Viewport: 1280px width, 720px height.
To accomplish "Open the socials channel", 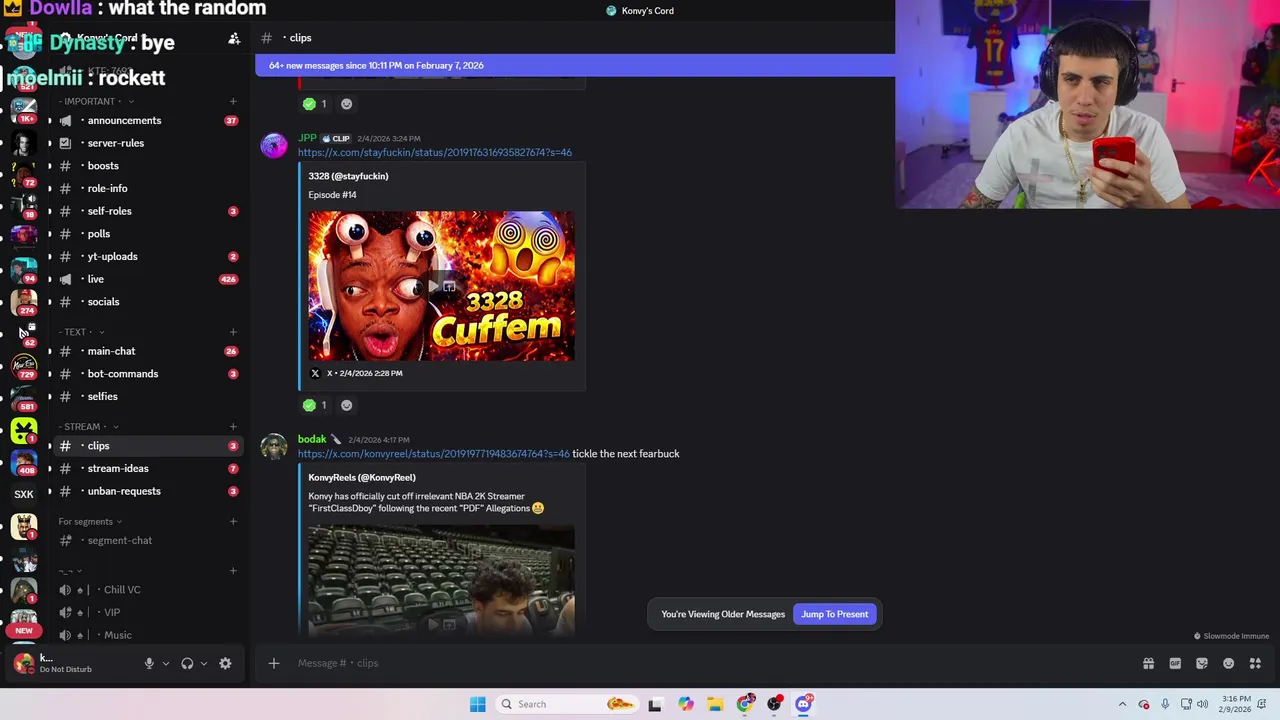I will (147, 302).
